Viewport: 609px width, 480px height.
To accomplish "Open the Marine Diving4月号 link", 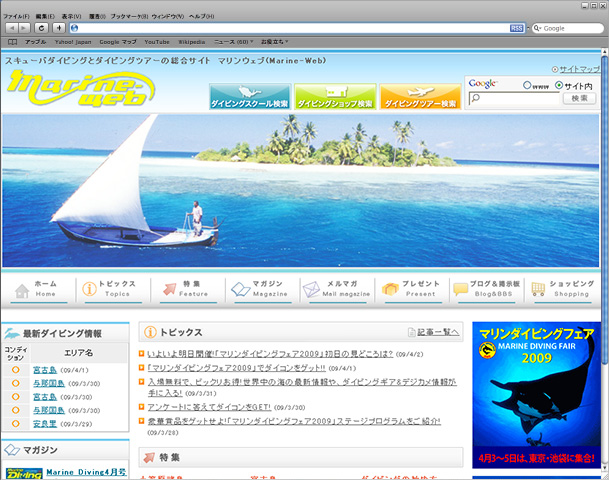I will point(86,472).
